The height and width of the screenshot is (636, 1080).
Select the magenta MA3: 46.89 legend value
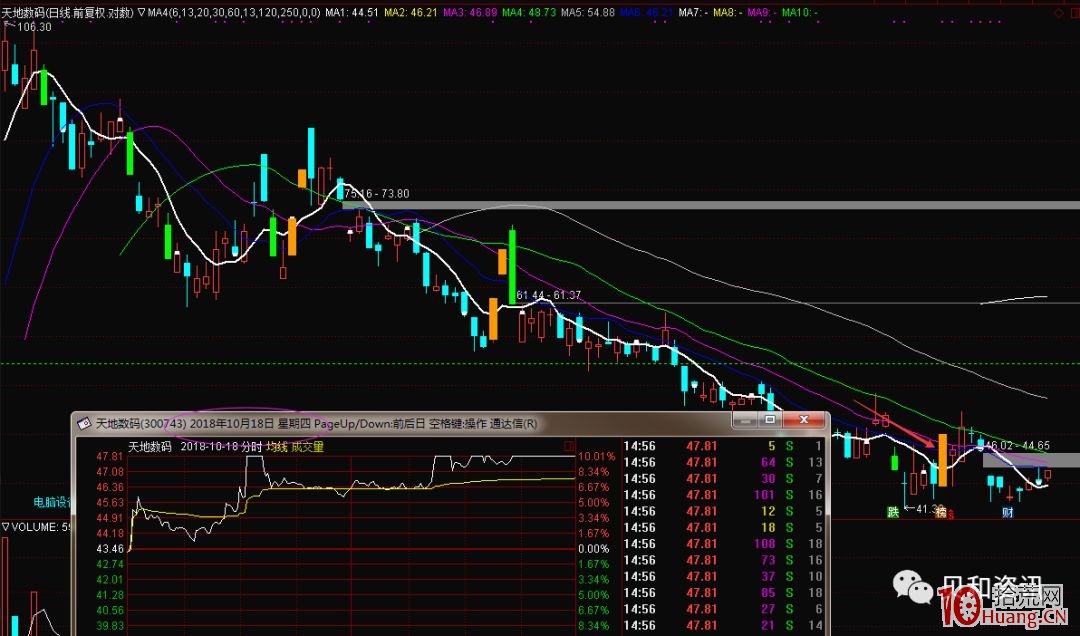(470, 12)
